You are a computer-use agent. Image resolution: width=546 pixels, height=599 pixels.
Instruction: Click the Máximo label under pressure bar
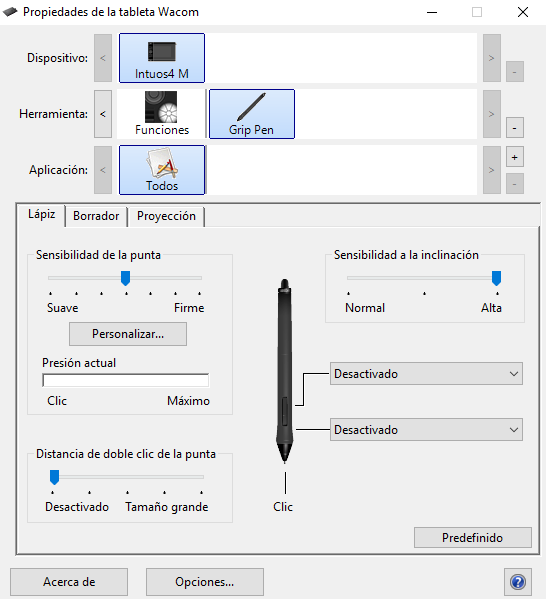(188, 401)
